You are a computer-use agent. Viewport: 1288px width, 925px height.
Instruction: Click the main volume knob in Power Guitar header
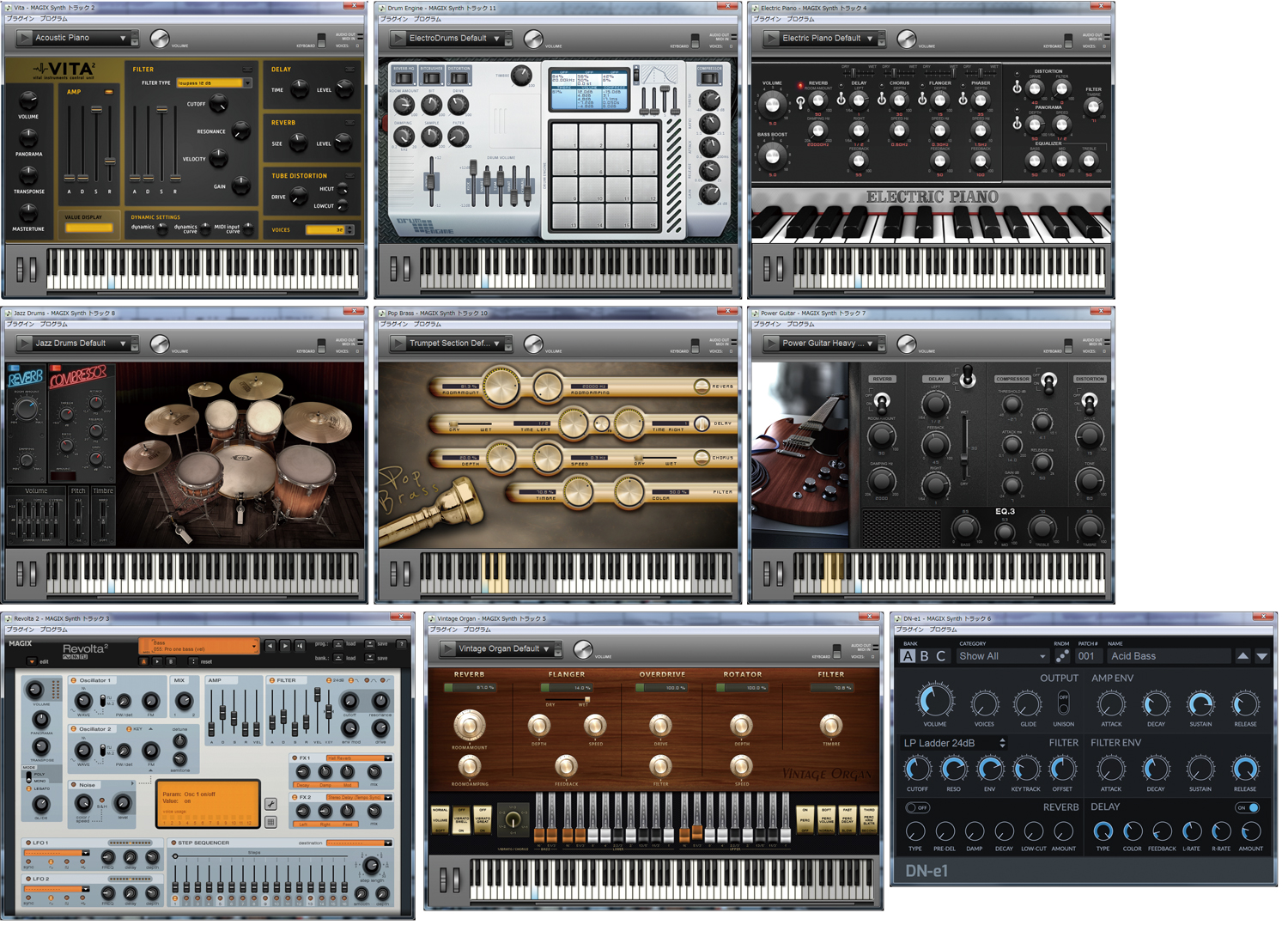click(x=907, y=344)
